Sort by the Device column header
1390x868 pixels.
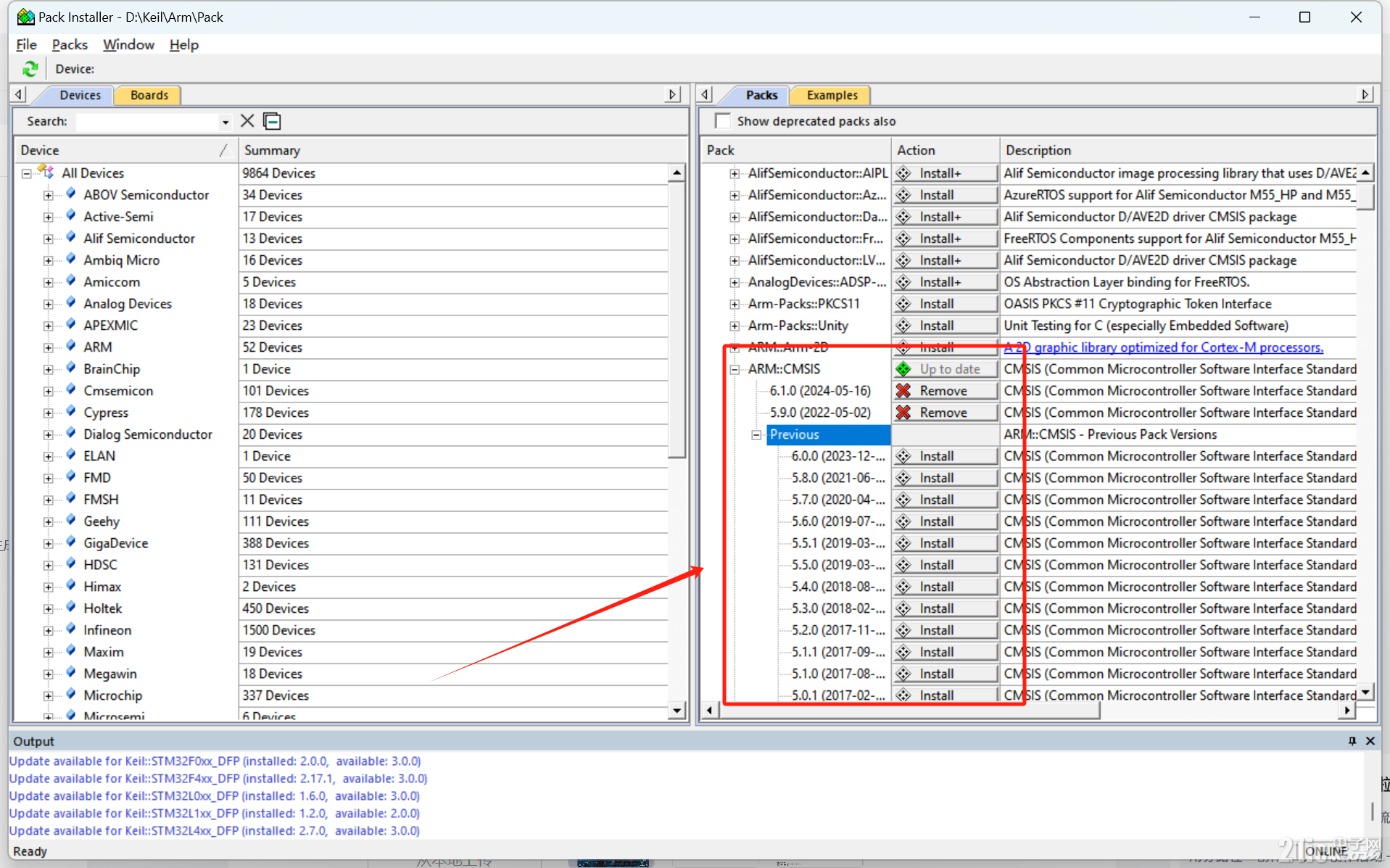pos(125,150)
